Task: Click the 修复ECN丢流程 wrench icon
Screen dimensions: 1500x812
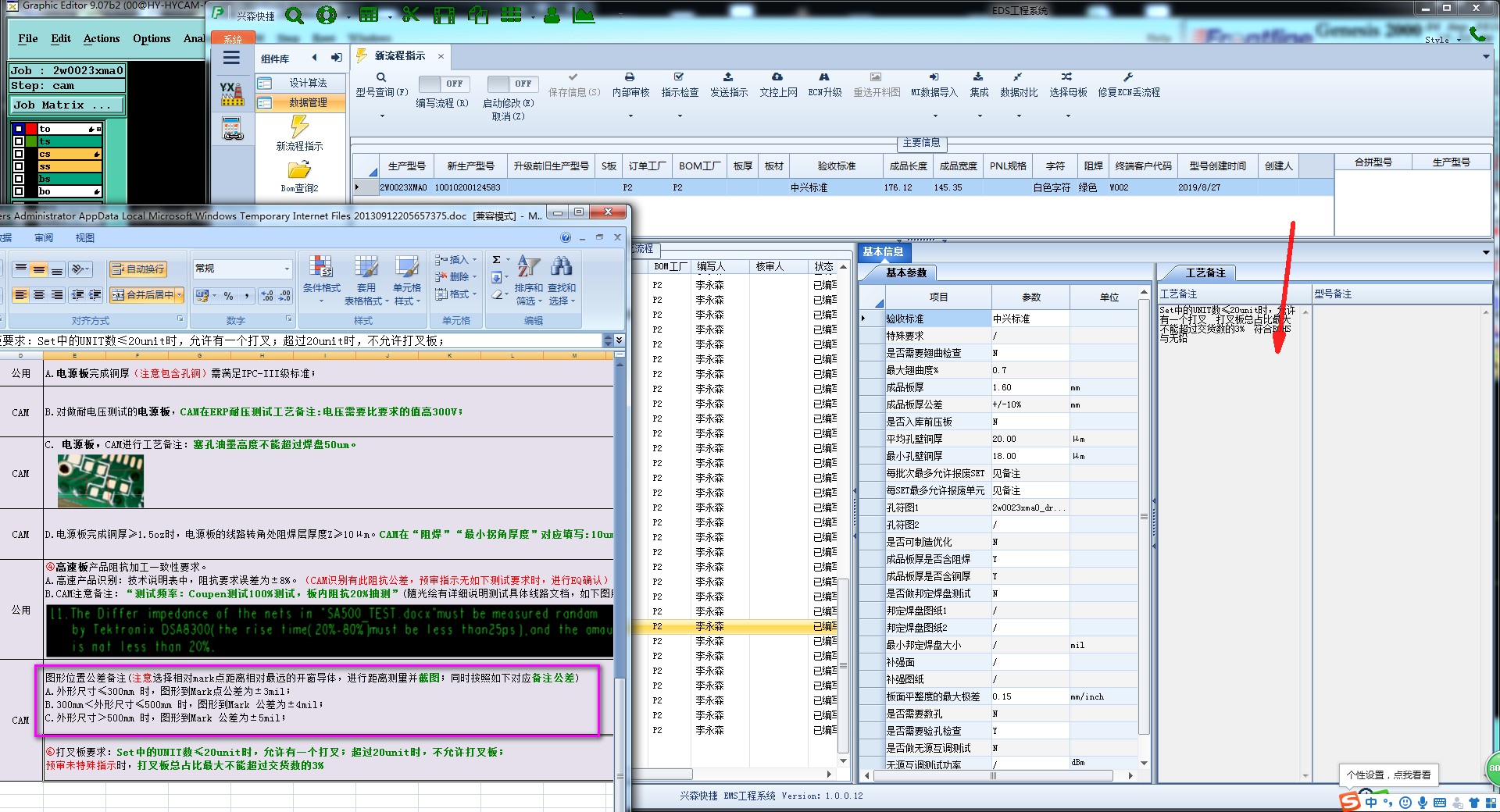Action: [x=1128, y=77]
